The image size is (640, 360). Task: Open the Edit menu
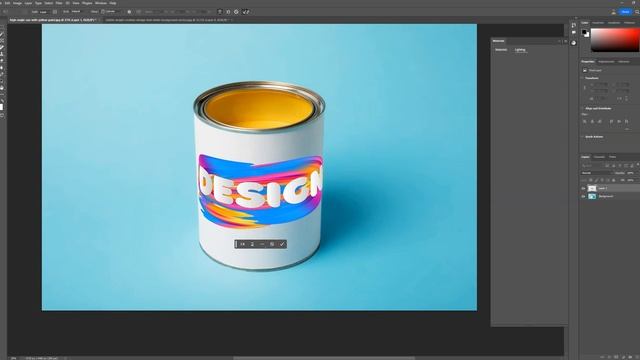click(x=7, y=3)
